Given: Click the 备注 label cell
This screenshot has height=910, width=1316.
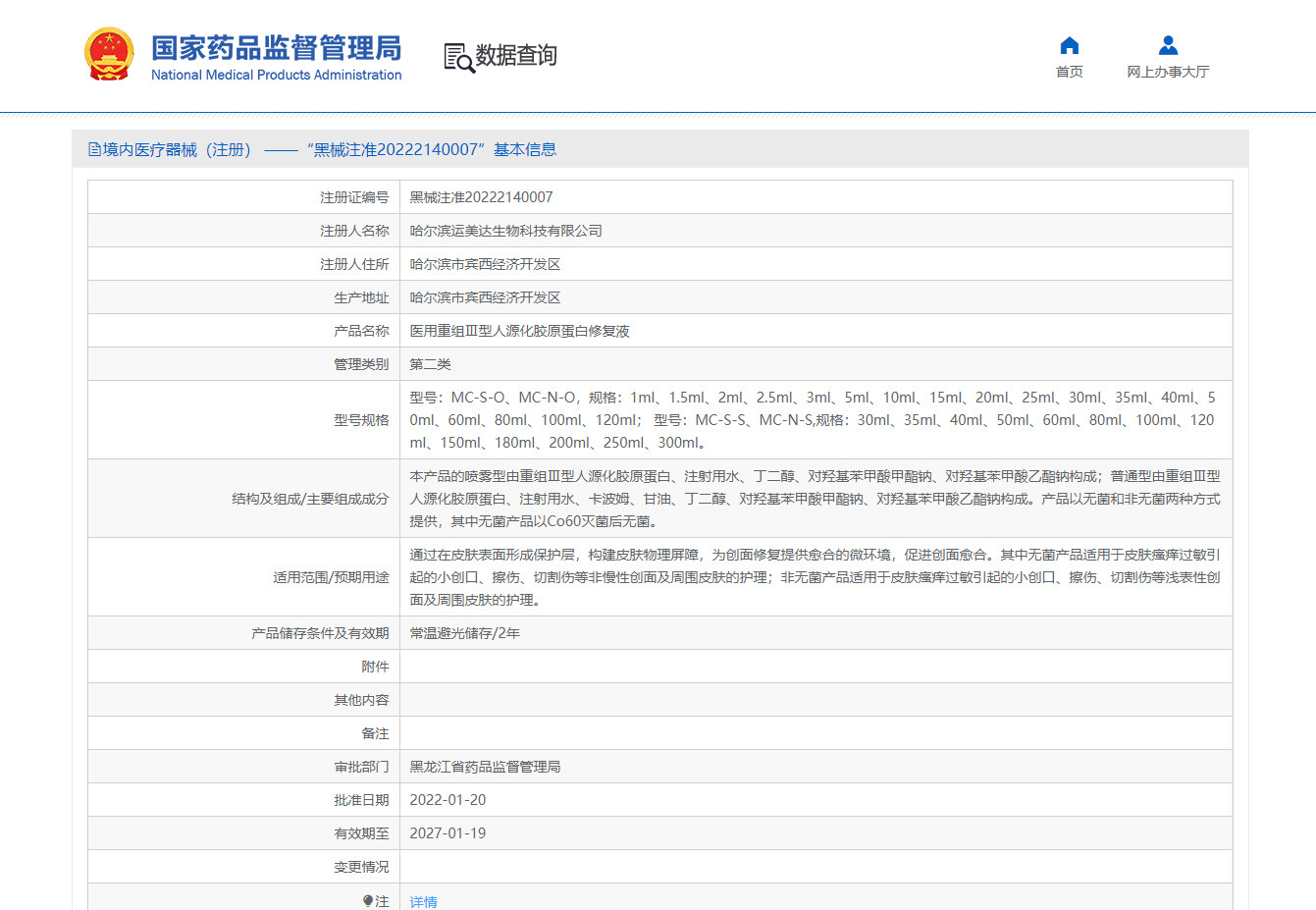Looking at the screenshot, I should point(244,733).
